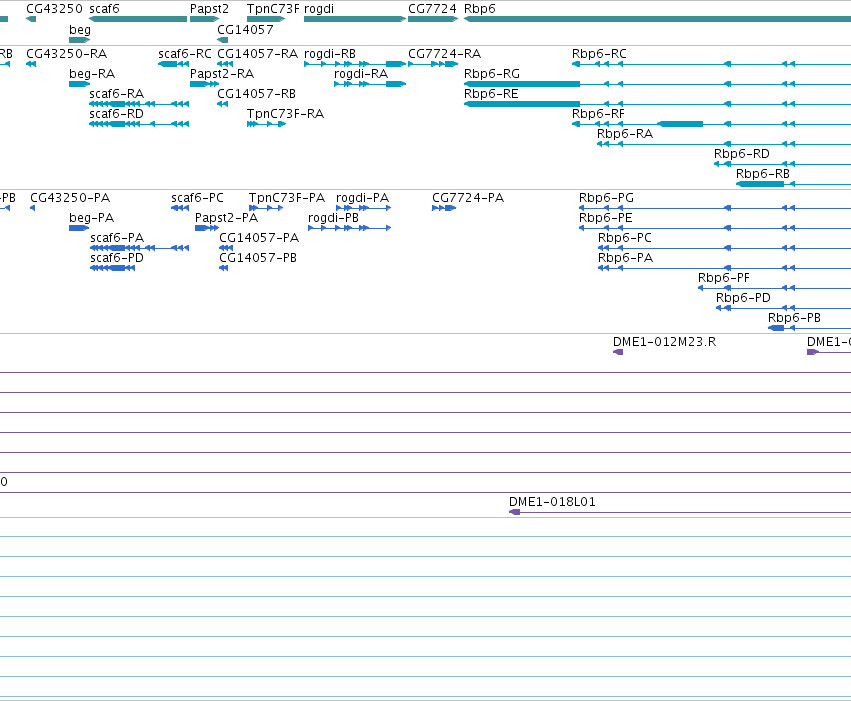Click the rogdi-RA transcript label
The height and width of the screenshot is (701, 851).
(361, 74)
